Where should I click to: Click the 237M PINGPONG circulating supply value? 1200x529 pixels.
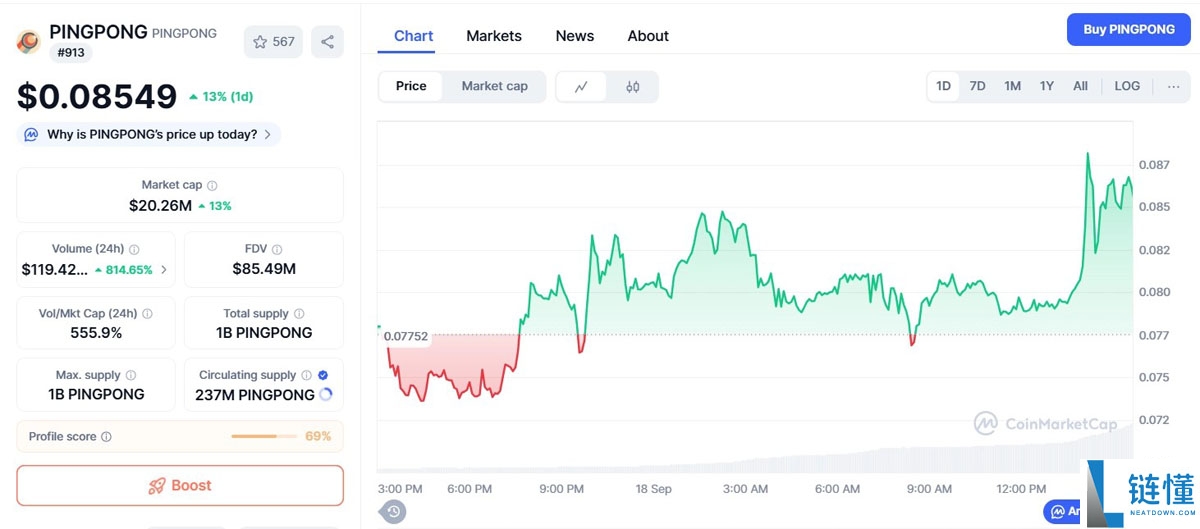(x=255, y=395)
